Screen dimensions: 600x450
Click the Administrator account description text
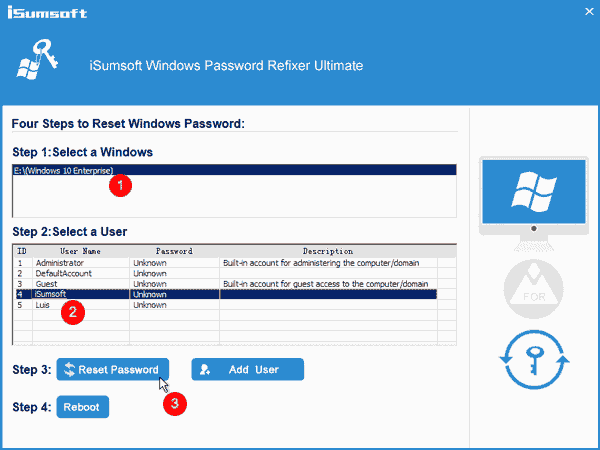321,263
